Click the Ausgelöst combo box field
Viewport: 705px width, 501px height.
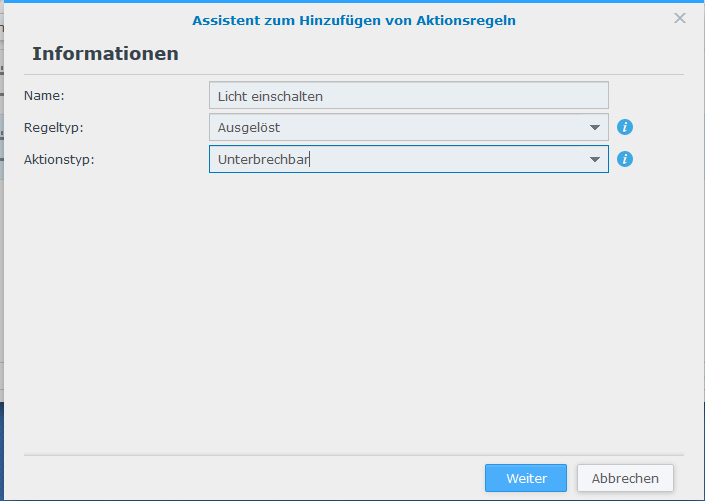tap(409, 127)
